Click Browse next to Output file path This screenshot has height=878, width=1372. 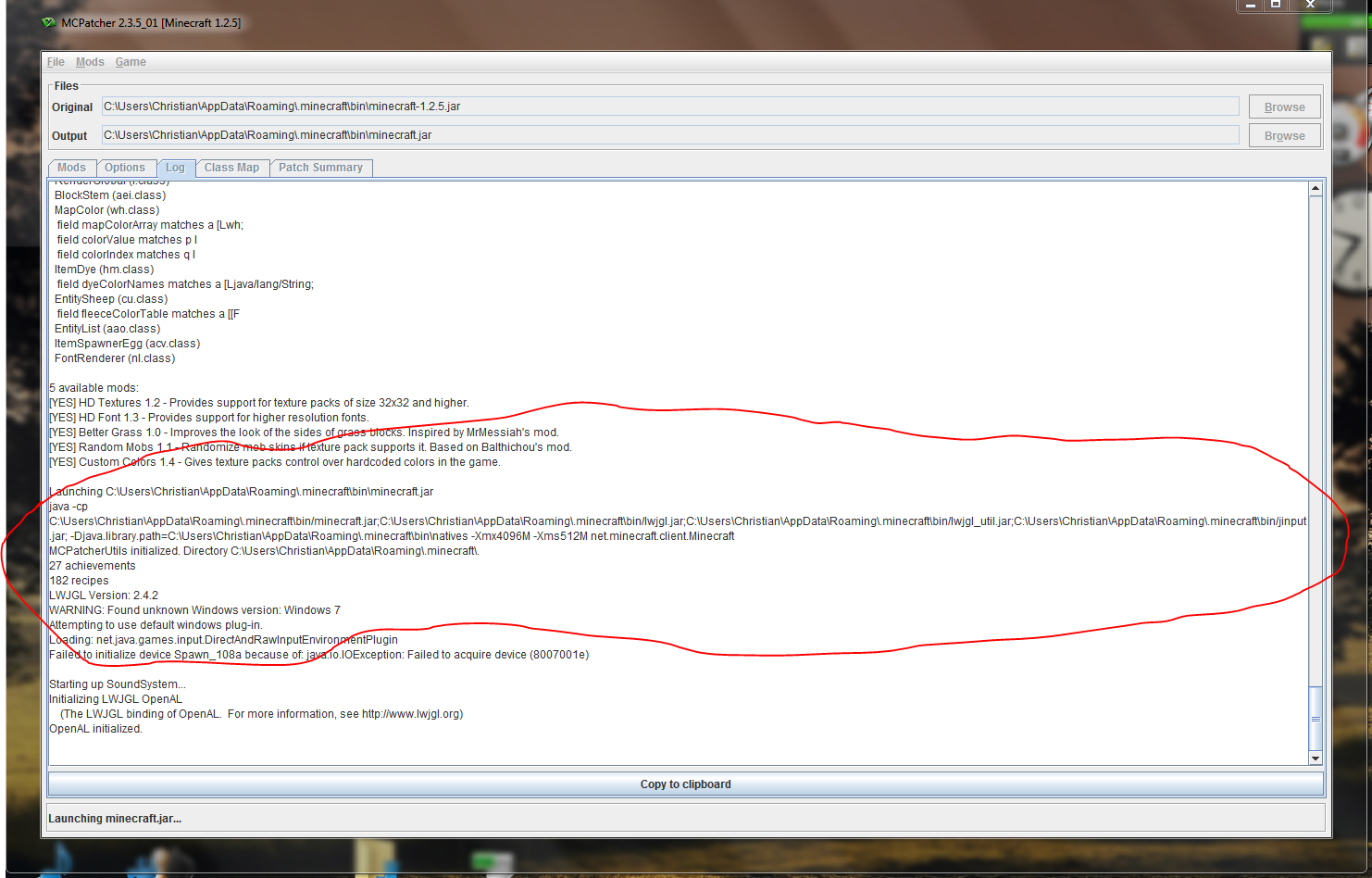1285,136
